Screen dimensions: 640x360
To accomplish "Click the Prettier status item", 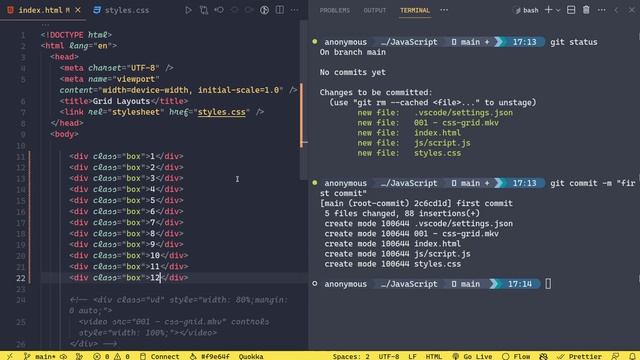I will [580, 356].
